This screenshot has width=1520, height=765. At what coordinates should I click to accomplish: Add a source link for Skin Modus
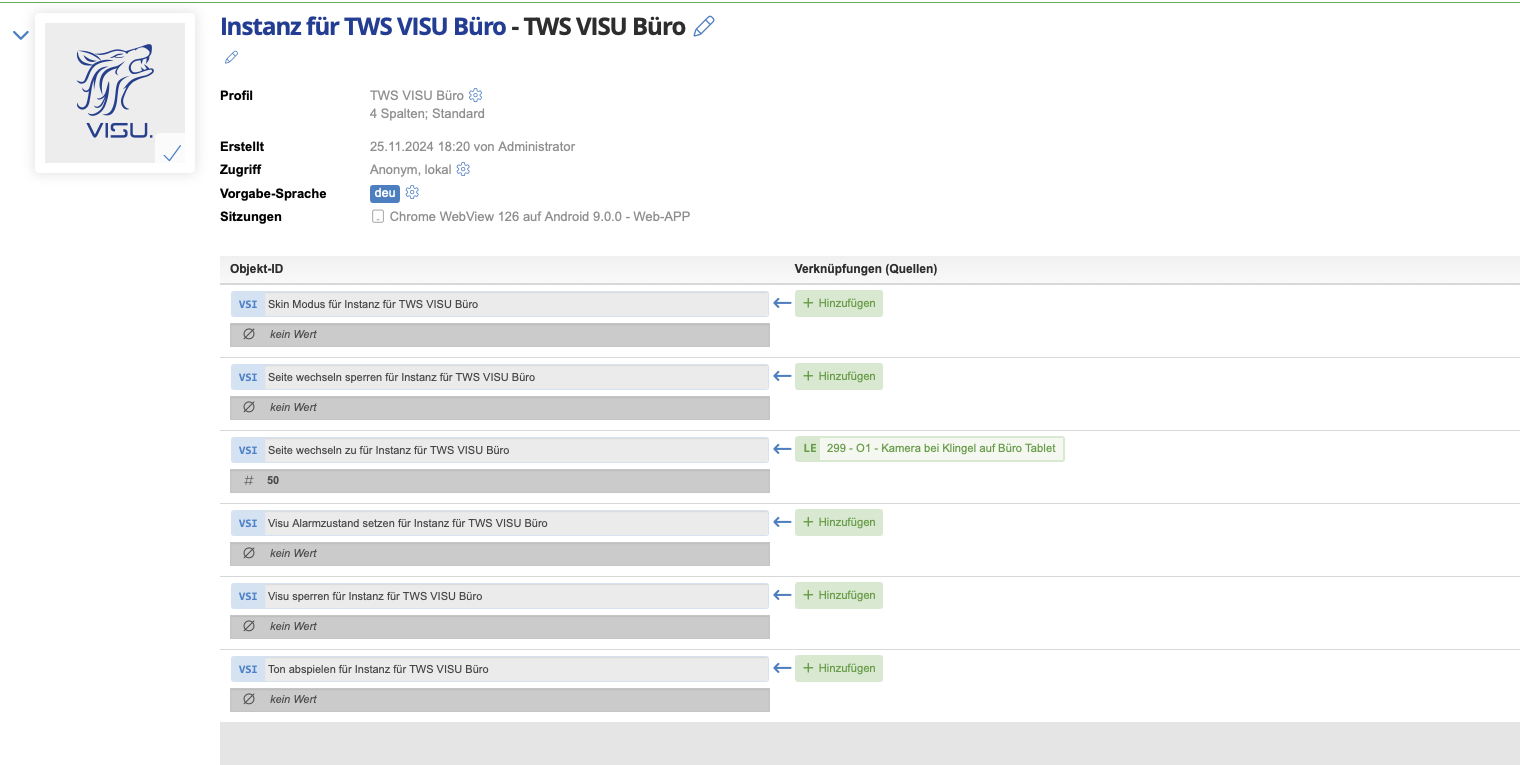(839, 304)
